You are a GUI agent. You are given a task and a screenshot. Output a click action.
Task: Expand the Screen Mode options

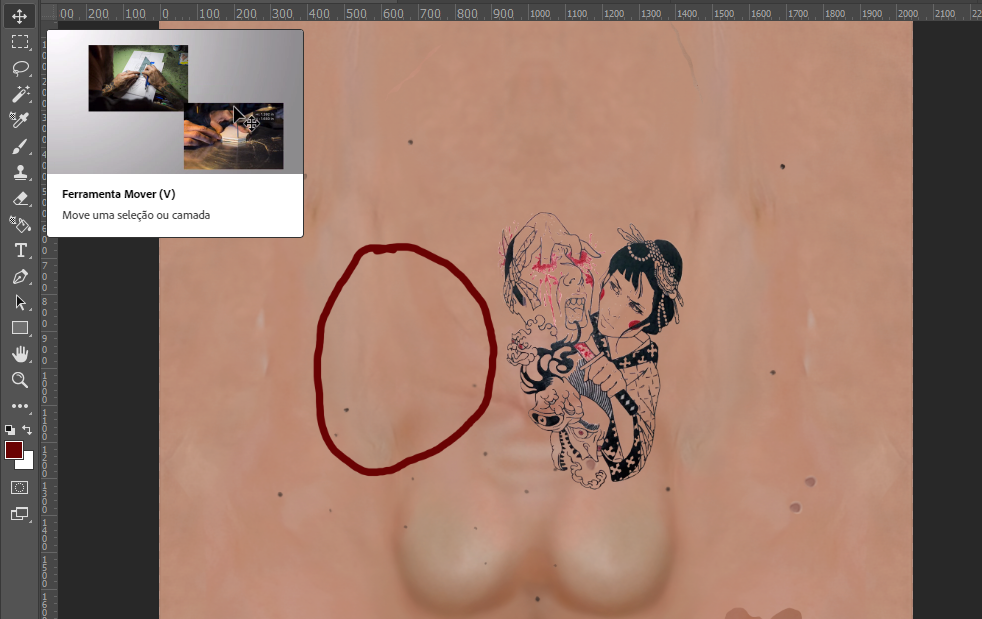click(x=20, y=513)
